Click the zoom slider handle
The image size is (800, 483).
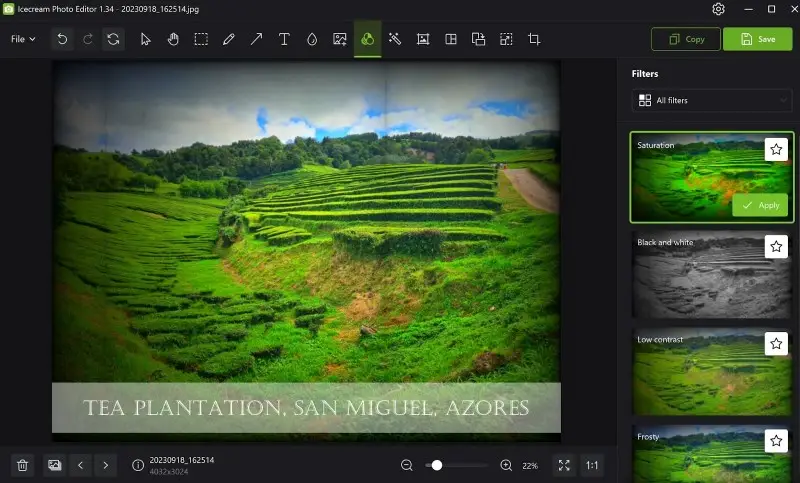point(437,465)
